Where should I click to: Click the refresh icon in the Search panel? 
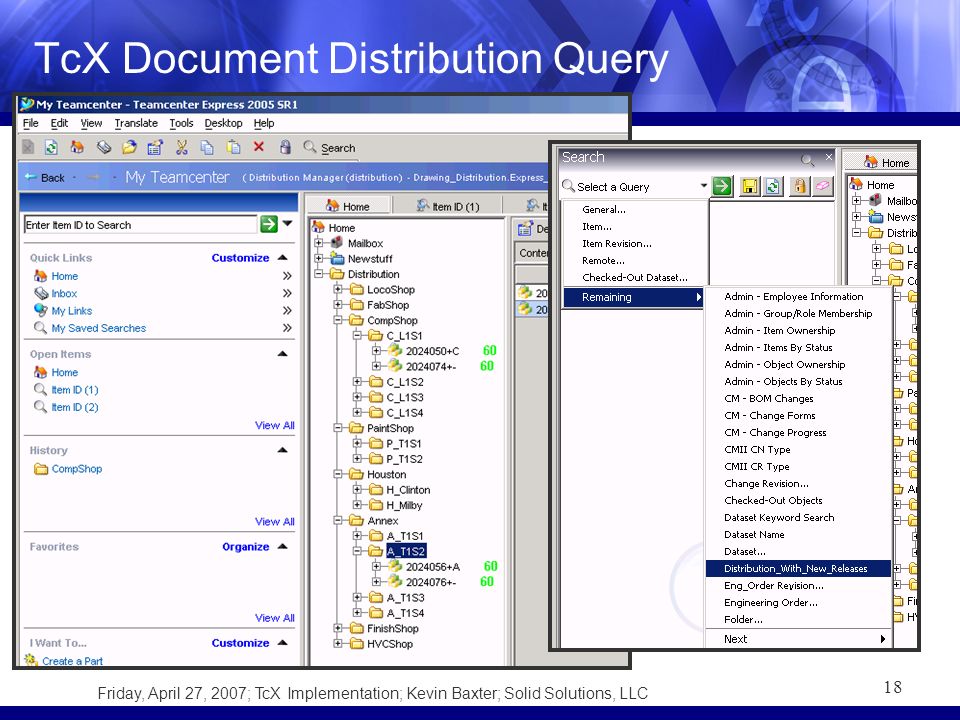pos(773,186)
